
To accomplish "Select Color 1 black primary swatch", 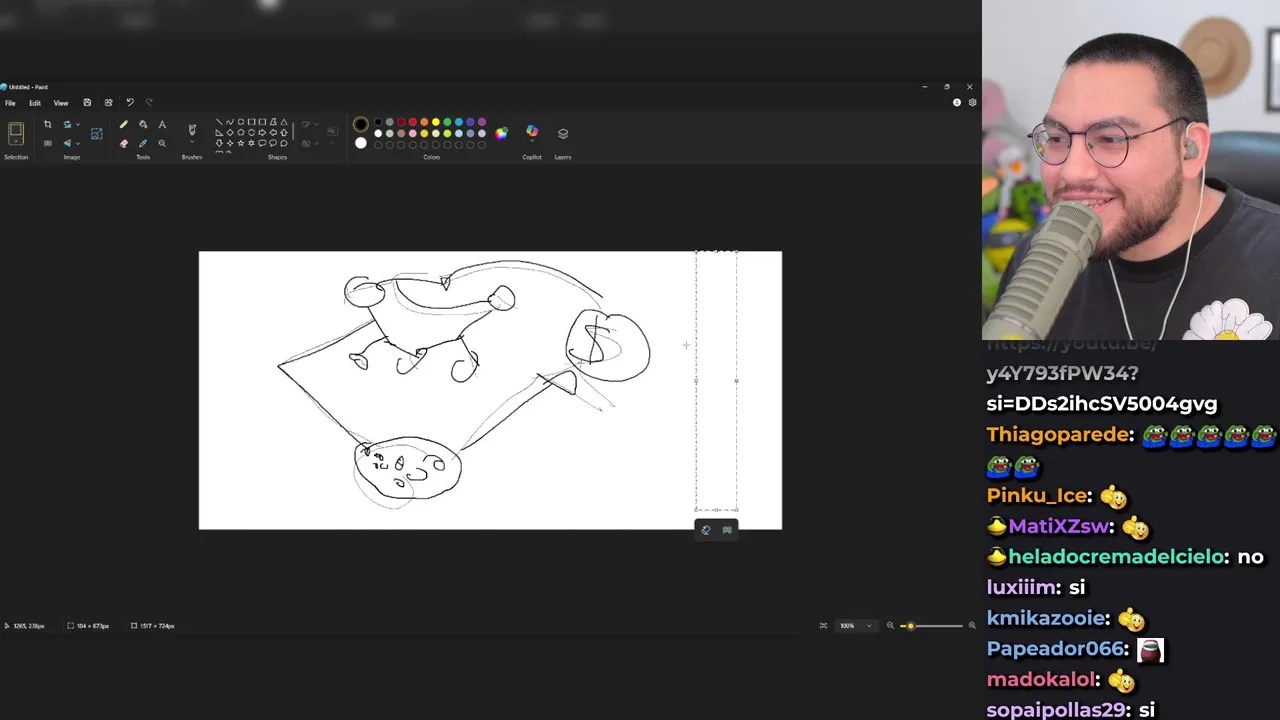I will click(361, 125).
